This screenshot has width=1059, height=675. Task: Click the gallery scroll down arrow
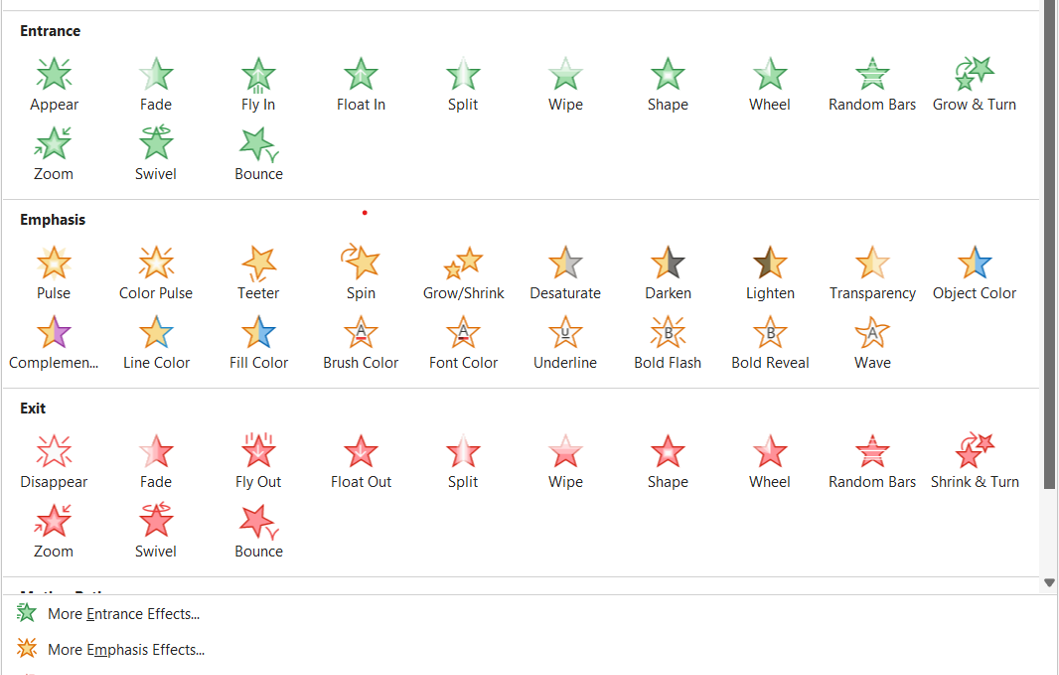[1049, 582]
